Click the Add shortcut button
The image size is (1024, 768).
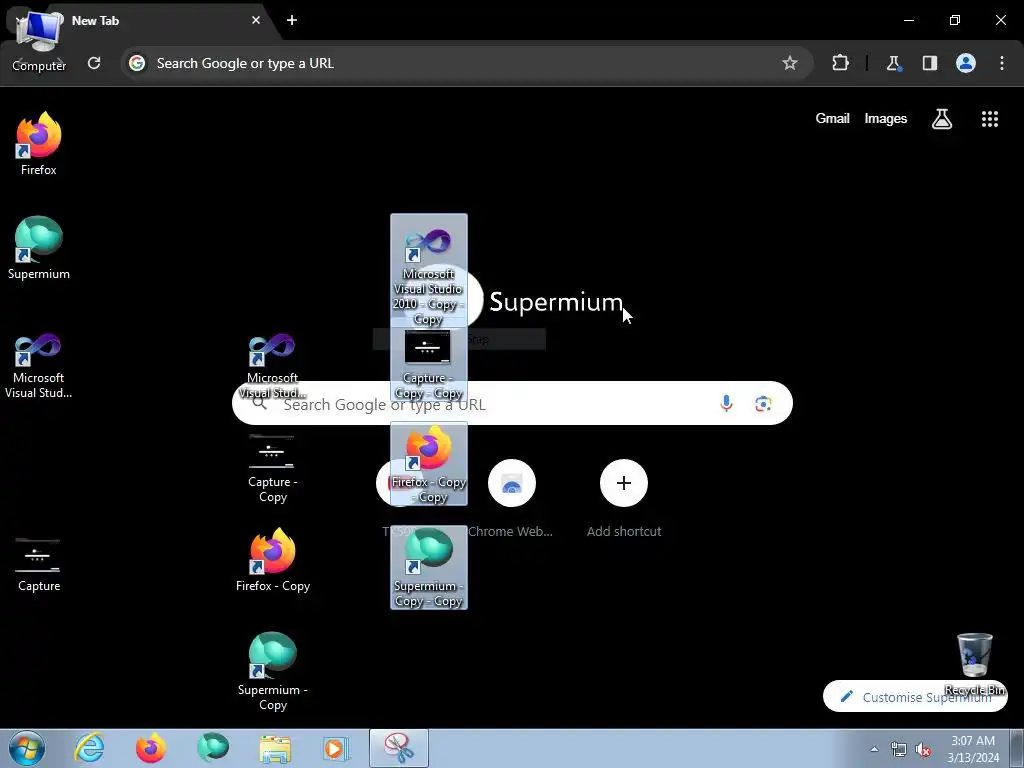[x=624, y=498]
